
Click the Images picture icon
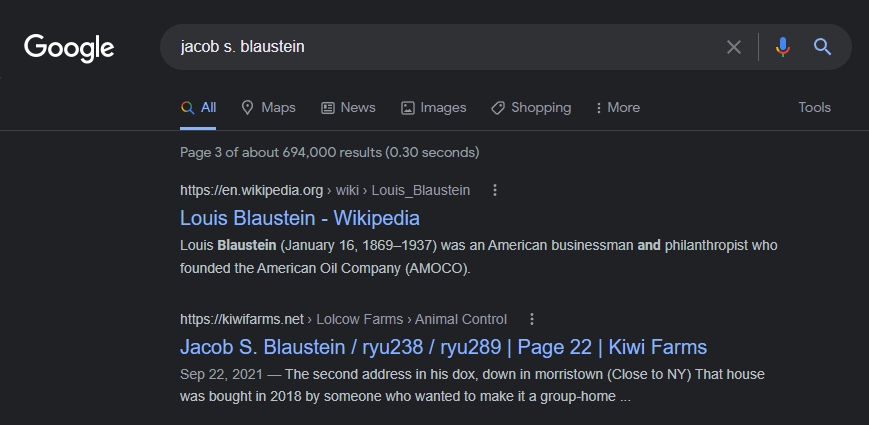(x=407, y=108)
